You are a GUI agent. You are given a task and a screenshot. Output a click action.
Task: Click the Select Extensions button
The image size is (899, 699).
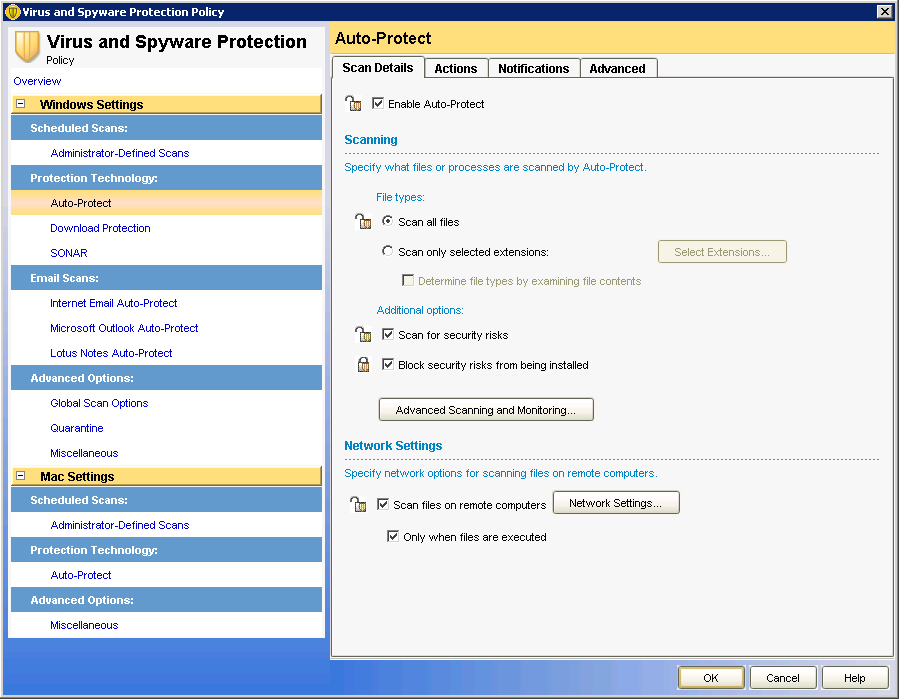click(x=722, y=252)
